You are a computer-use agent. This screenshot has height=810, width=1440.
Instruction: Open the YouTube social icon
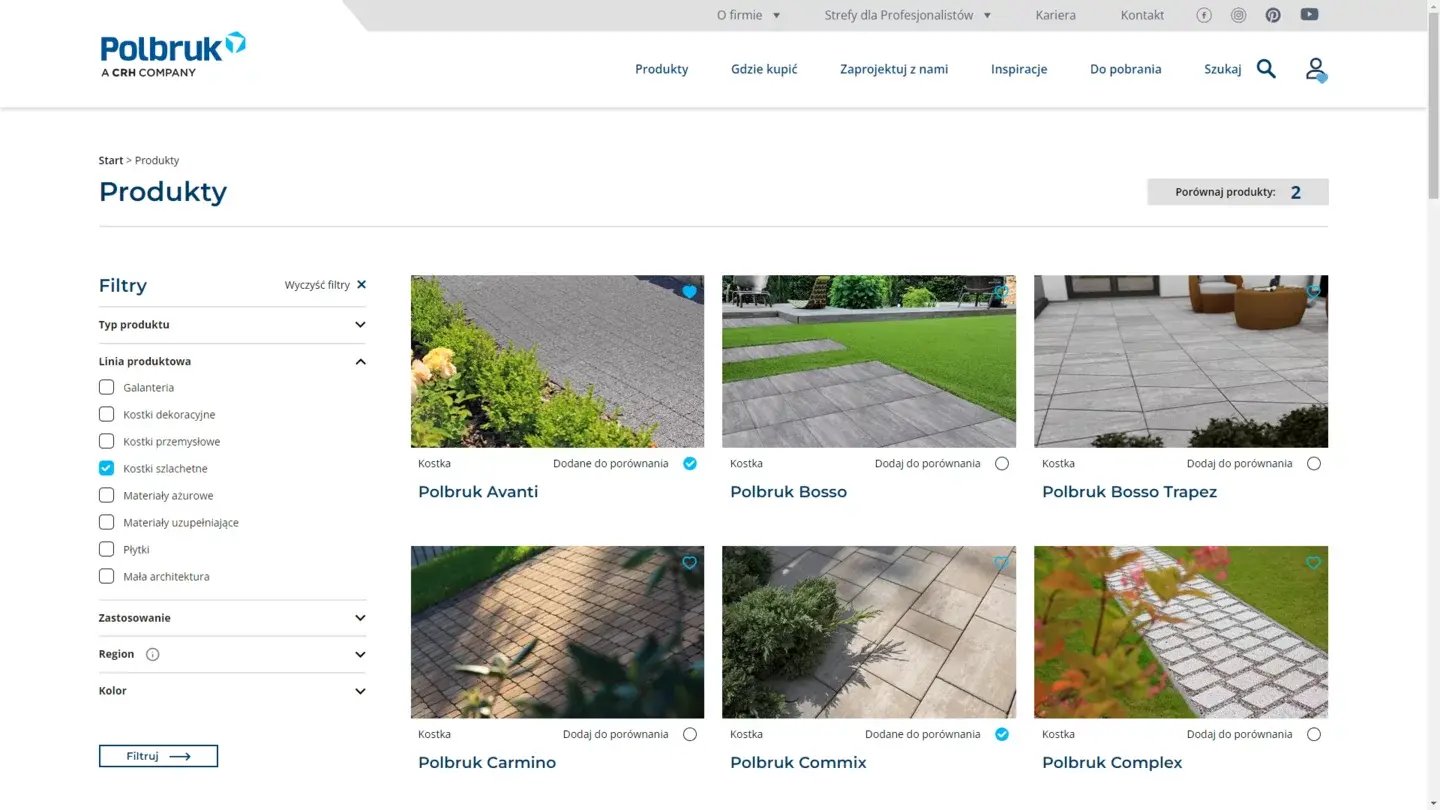(1309, 14)
